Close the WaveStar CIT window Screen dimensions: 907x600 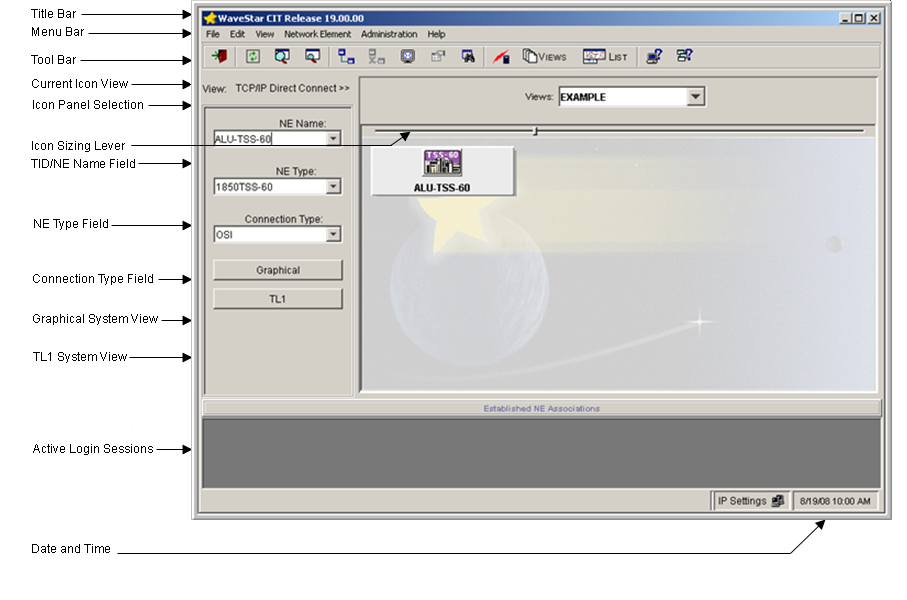(874, 18)
